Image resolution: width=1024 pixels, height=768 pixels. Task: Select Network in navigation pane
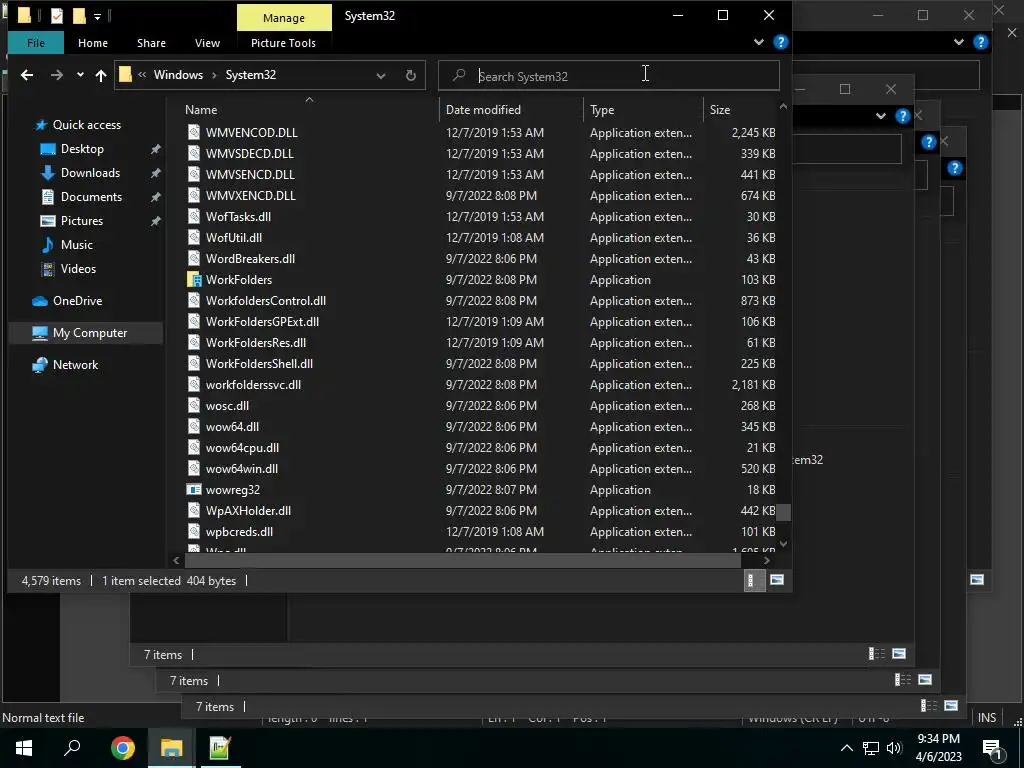click(75, 365)
